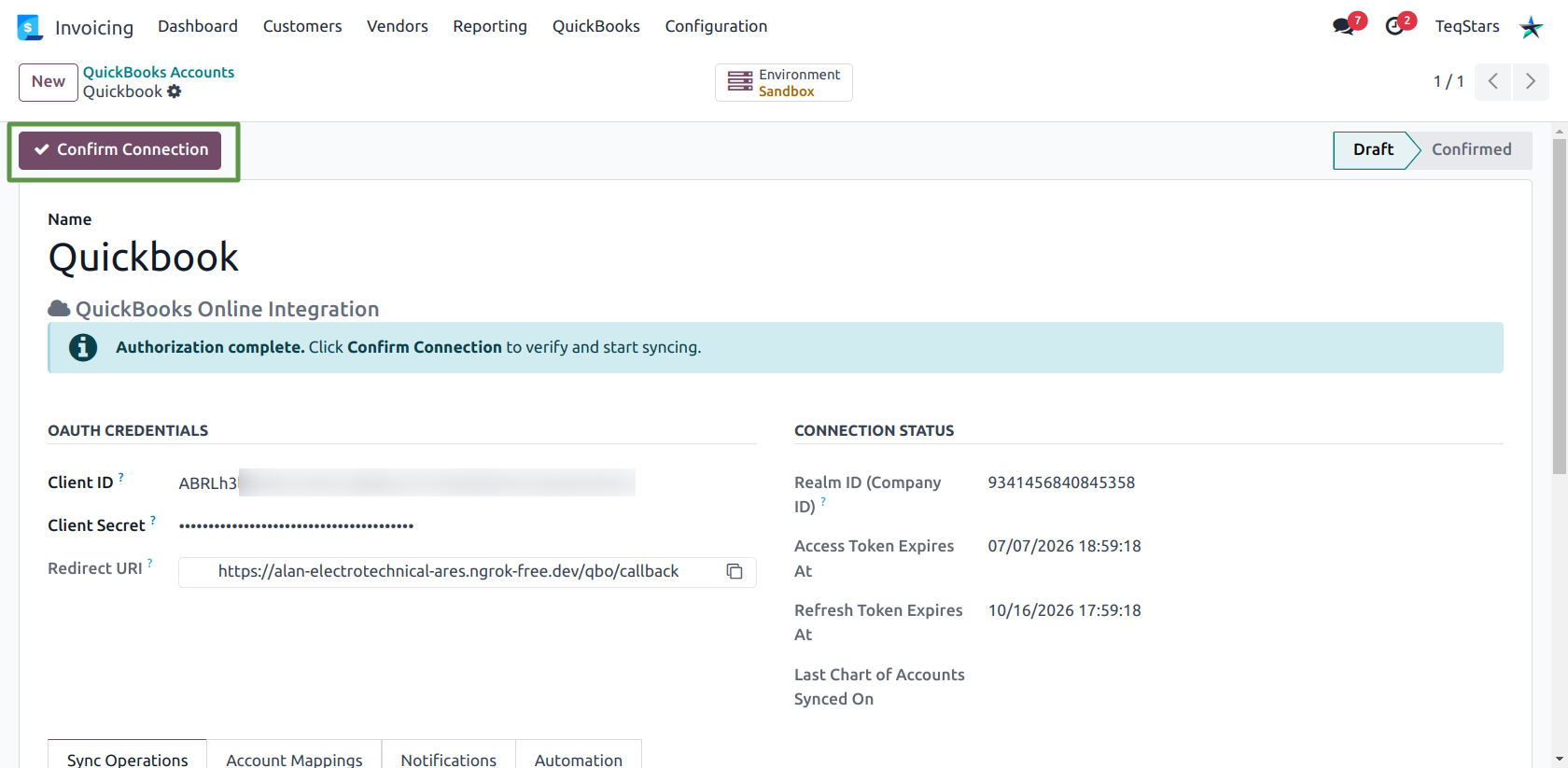Click the Last Chart of Accounts Synced On label
The height and width of the screenshot is (768, 1568).
[879, 687]
